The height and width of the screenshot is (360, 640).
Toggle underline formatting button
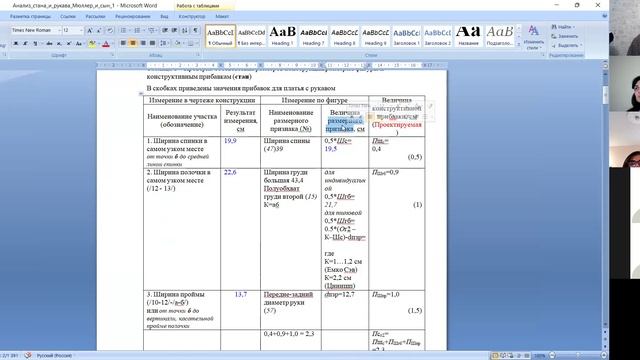35,43
